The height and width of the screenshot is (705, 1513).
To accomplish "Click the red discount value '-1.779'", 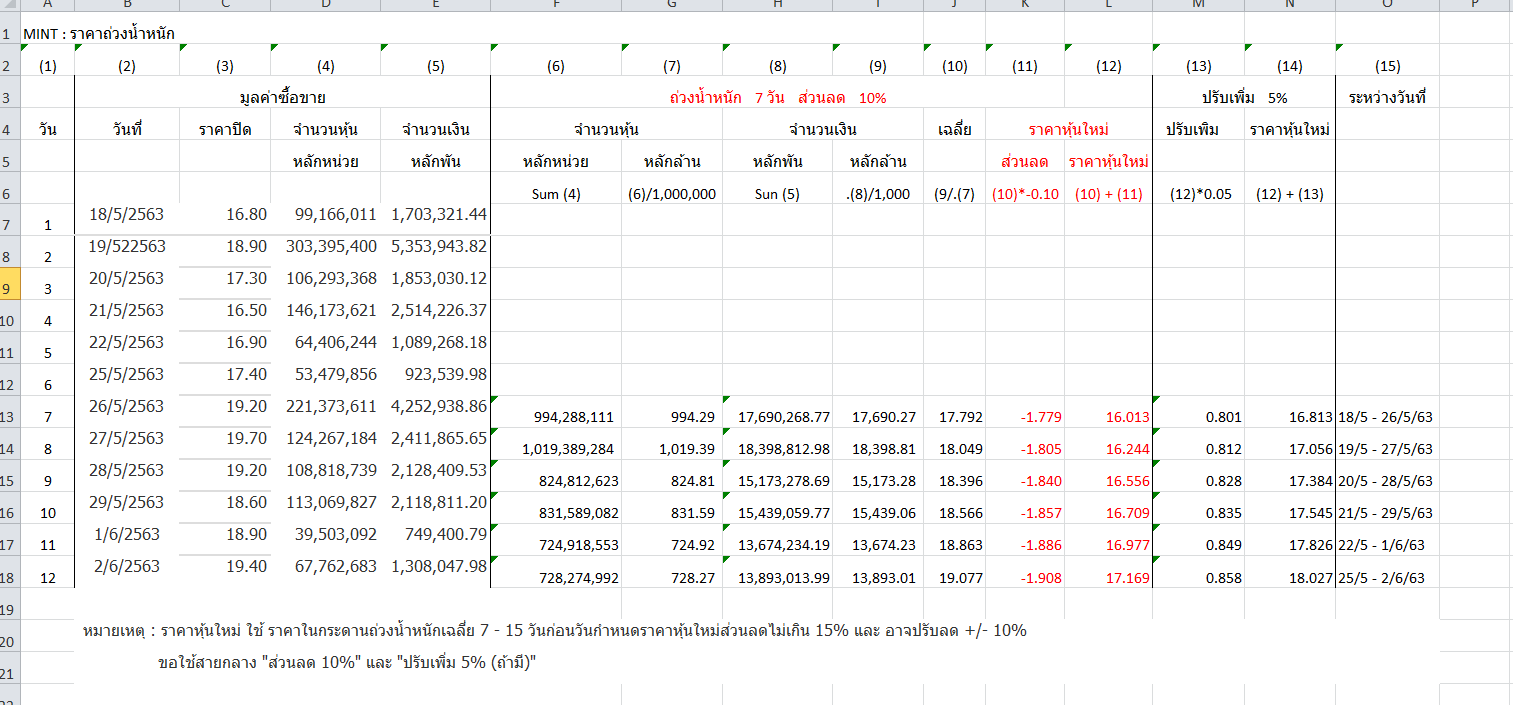I will tap(1041, 418).
